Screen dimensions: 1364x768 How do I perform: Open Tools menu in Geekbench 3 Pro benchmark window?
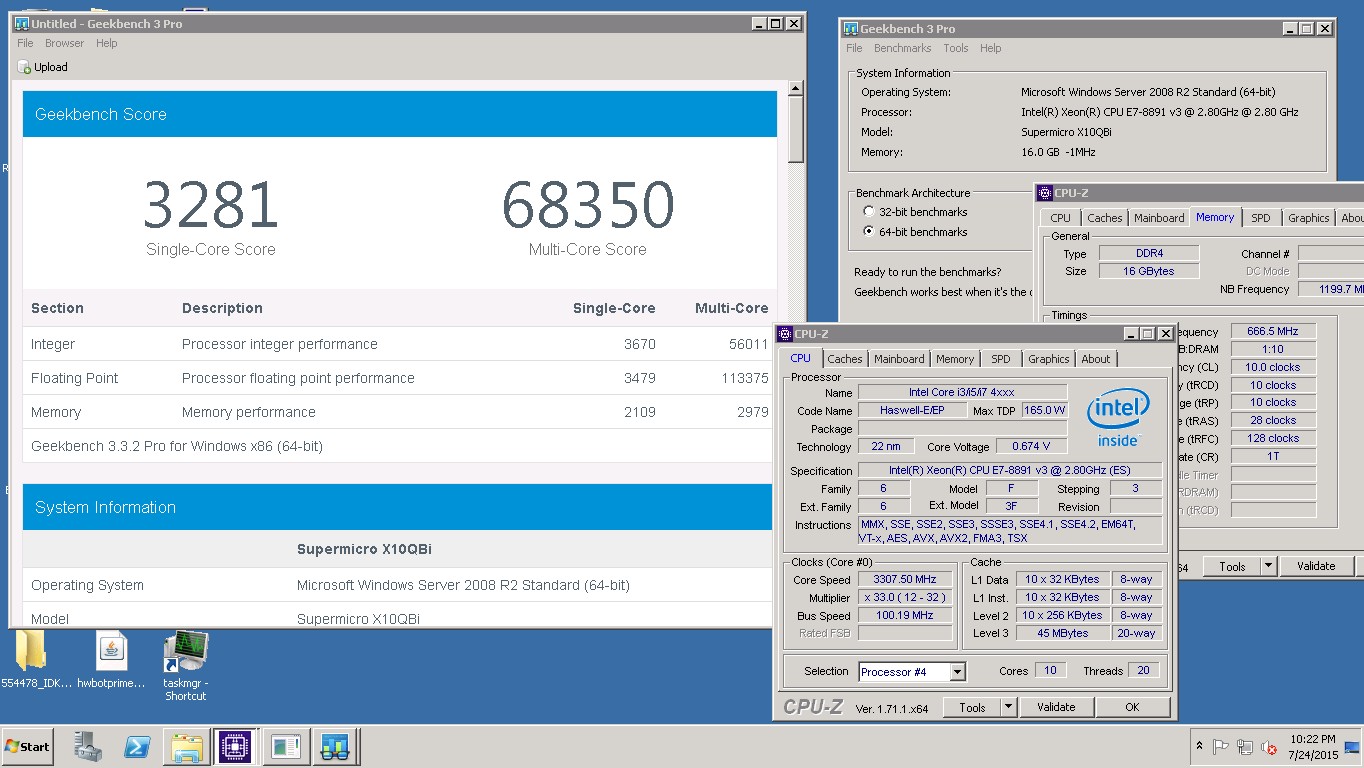coord(956,48)
